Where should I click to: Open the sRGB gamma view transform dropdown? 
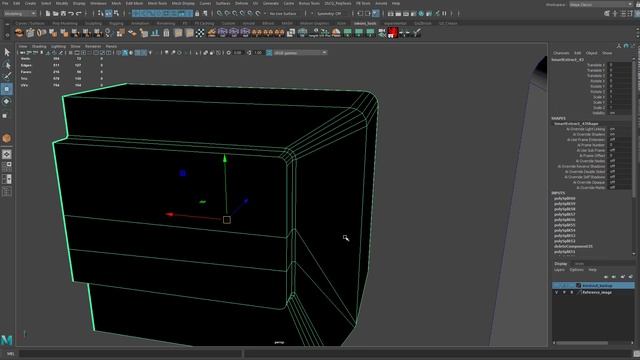(300, 53)
